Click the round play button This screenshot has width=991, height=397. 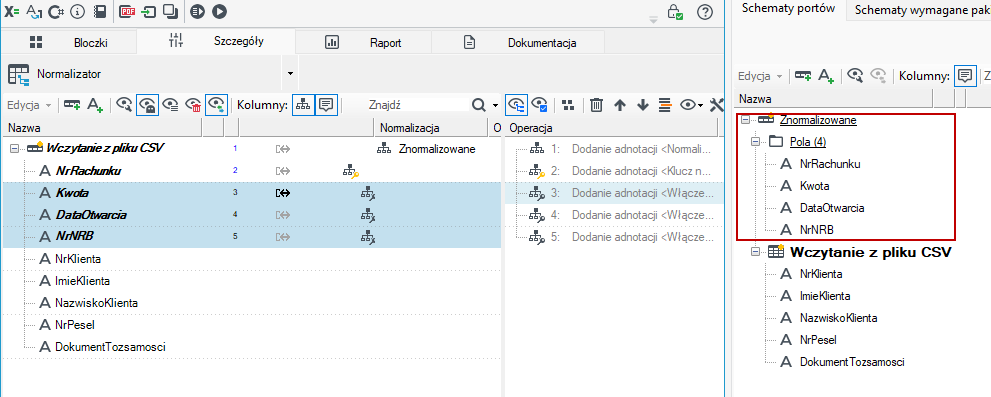coord(219,11)
